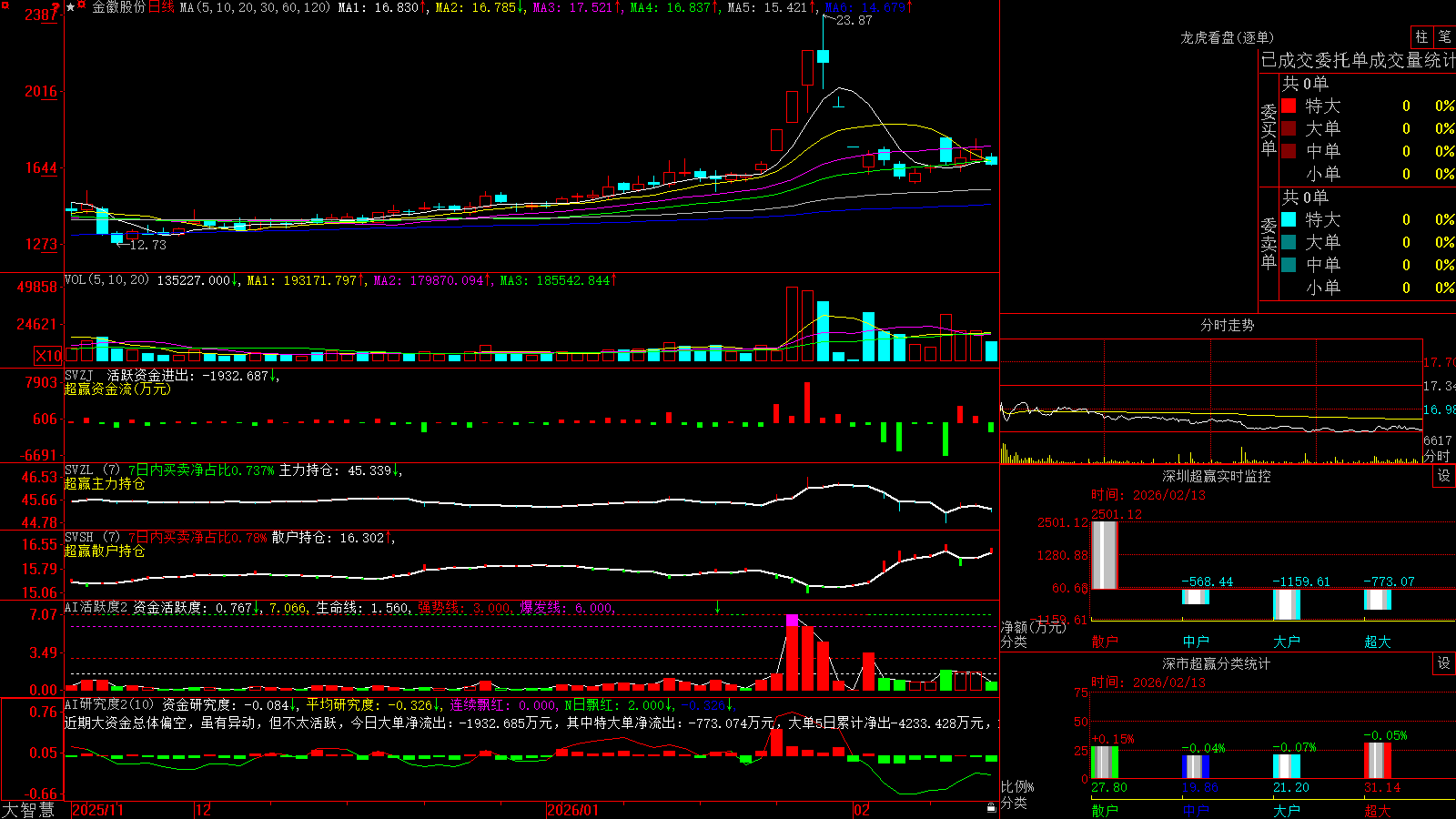Click the SVZL (7) indicator name

coord(93,470)
